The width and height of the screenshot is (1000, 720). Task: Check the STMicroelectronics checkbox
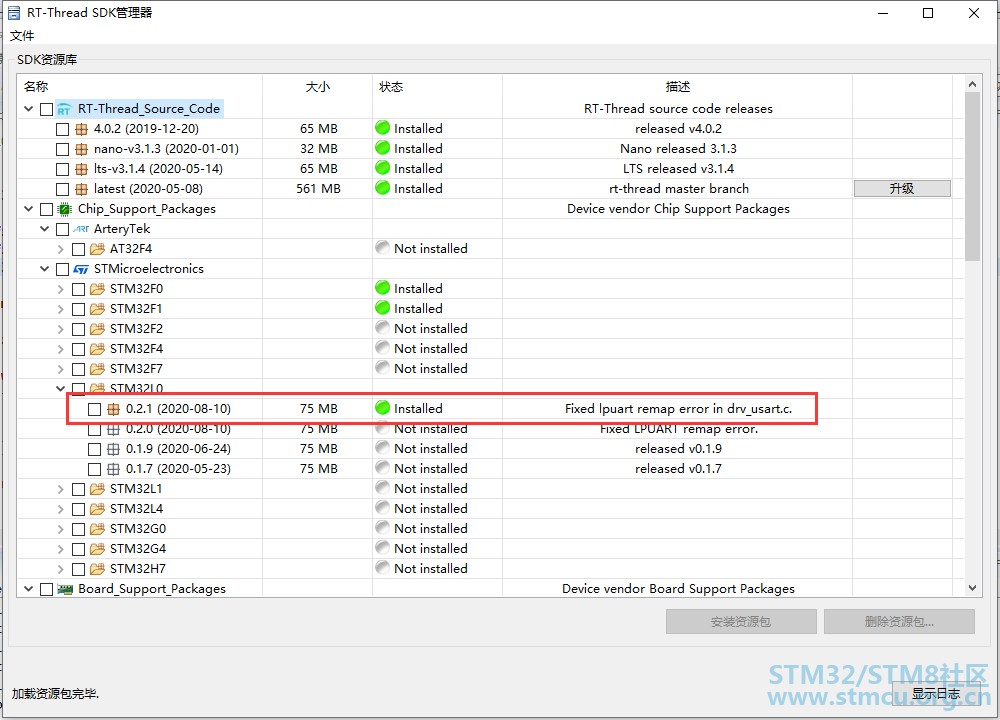(x=62, y=269)
